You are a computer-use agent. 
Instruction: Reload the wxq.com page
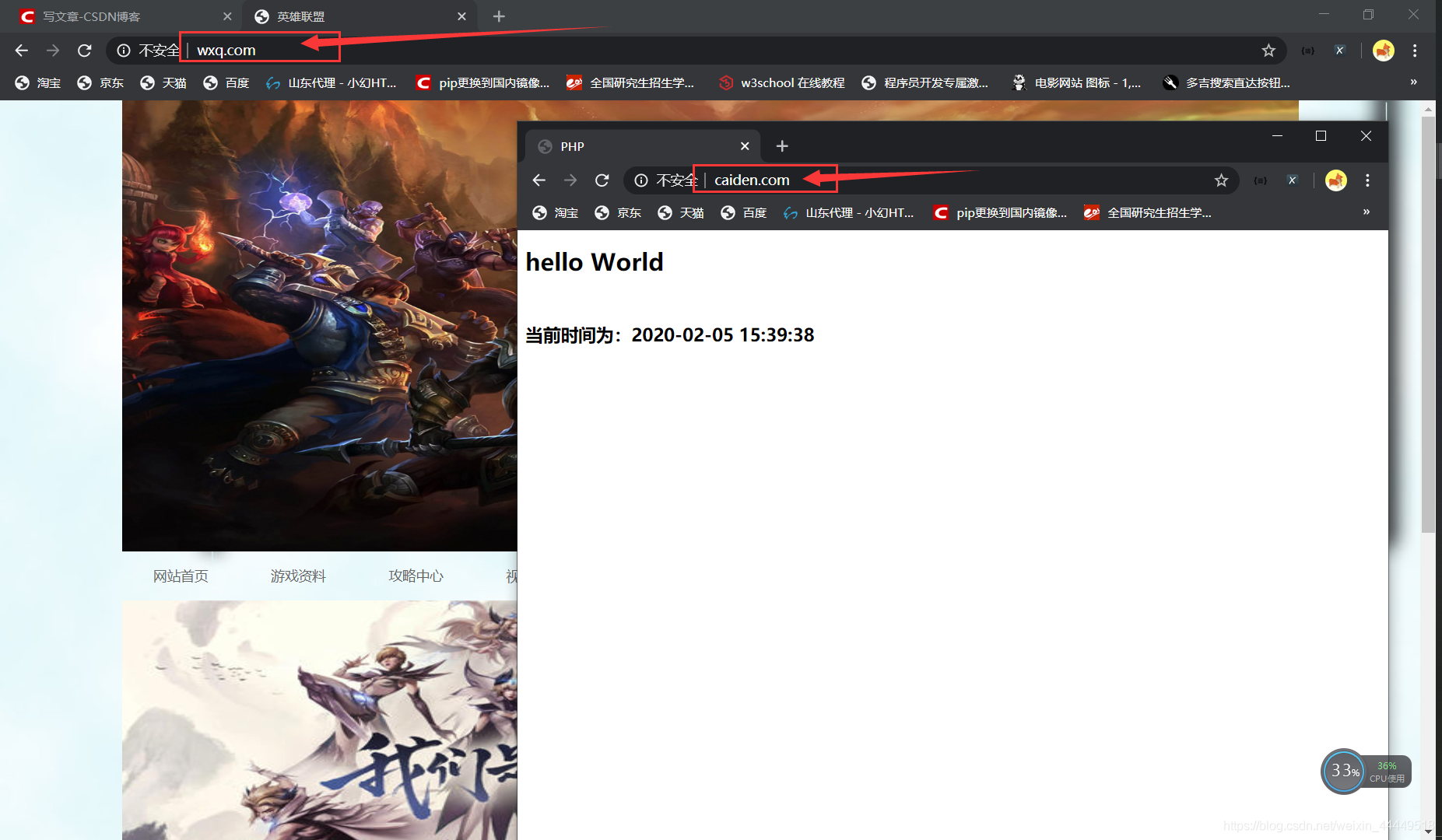click(x=85, y=51)
